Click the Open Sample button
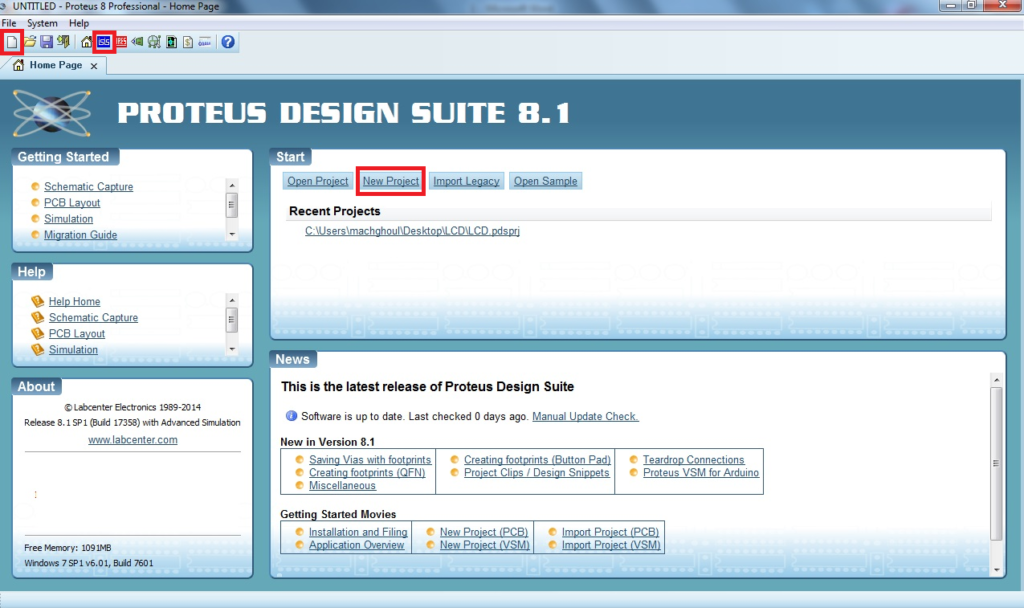This screenshot has height=608, width=1024. (x=545, y=181)
